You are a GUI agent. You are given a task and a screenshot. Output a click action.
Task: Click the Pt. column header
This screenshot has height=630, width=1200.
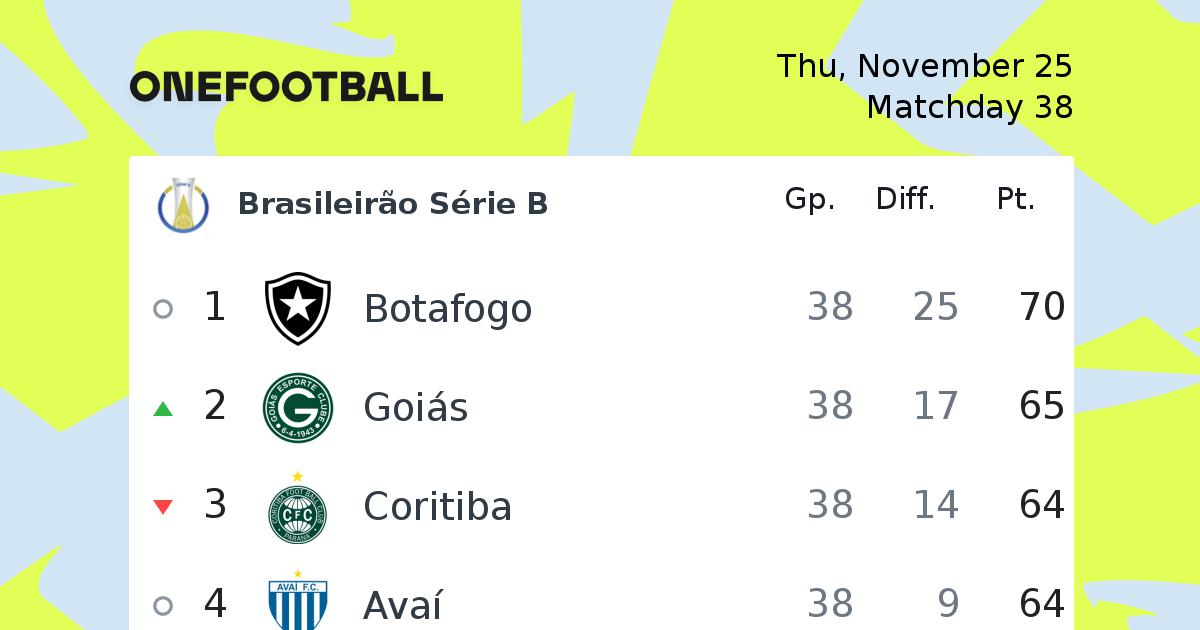pyautogui.click(x=1016, y=200)
